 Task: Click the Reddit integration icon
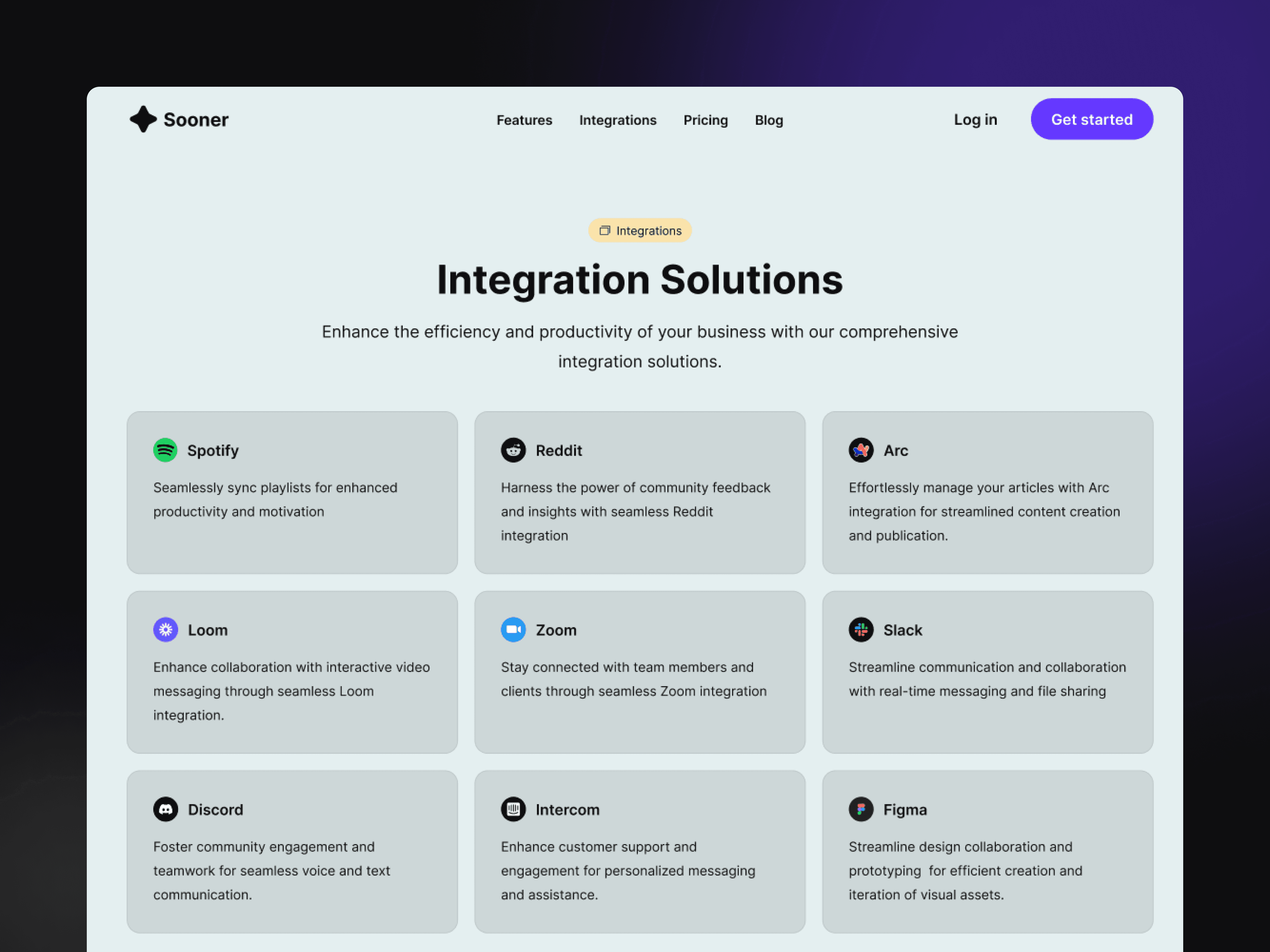coord(513,450)
